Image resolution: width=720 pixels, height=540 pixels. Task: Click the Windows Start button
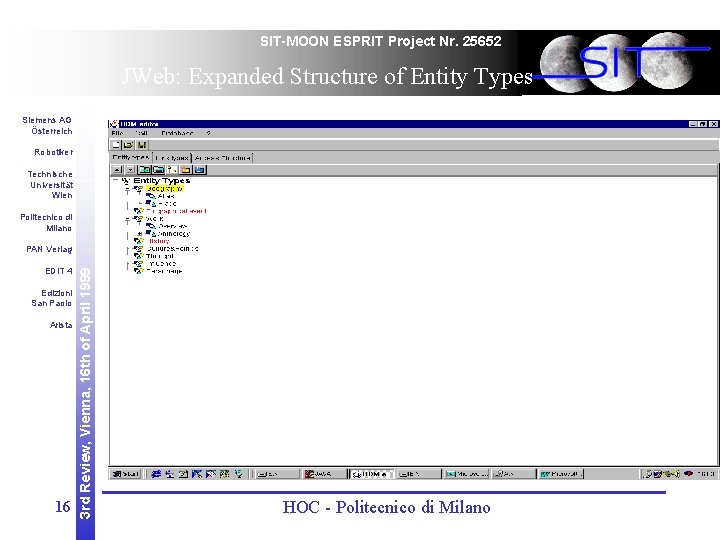126,474
